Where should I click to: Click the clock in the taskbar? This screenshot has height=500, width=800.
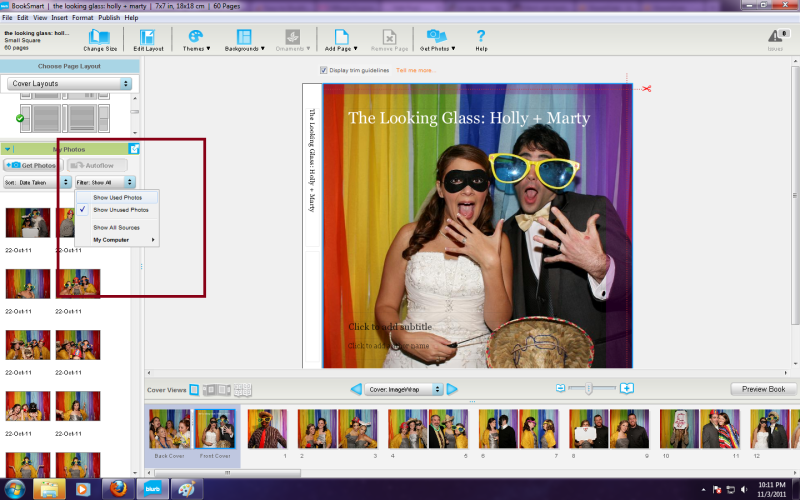pyautogui.click(x=771, y=489)
